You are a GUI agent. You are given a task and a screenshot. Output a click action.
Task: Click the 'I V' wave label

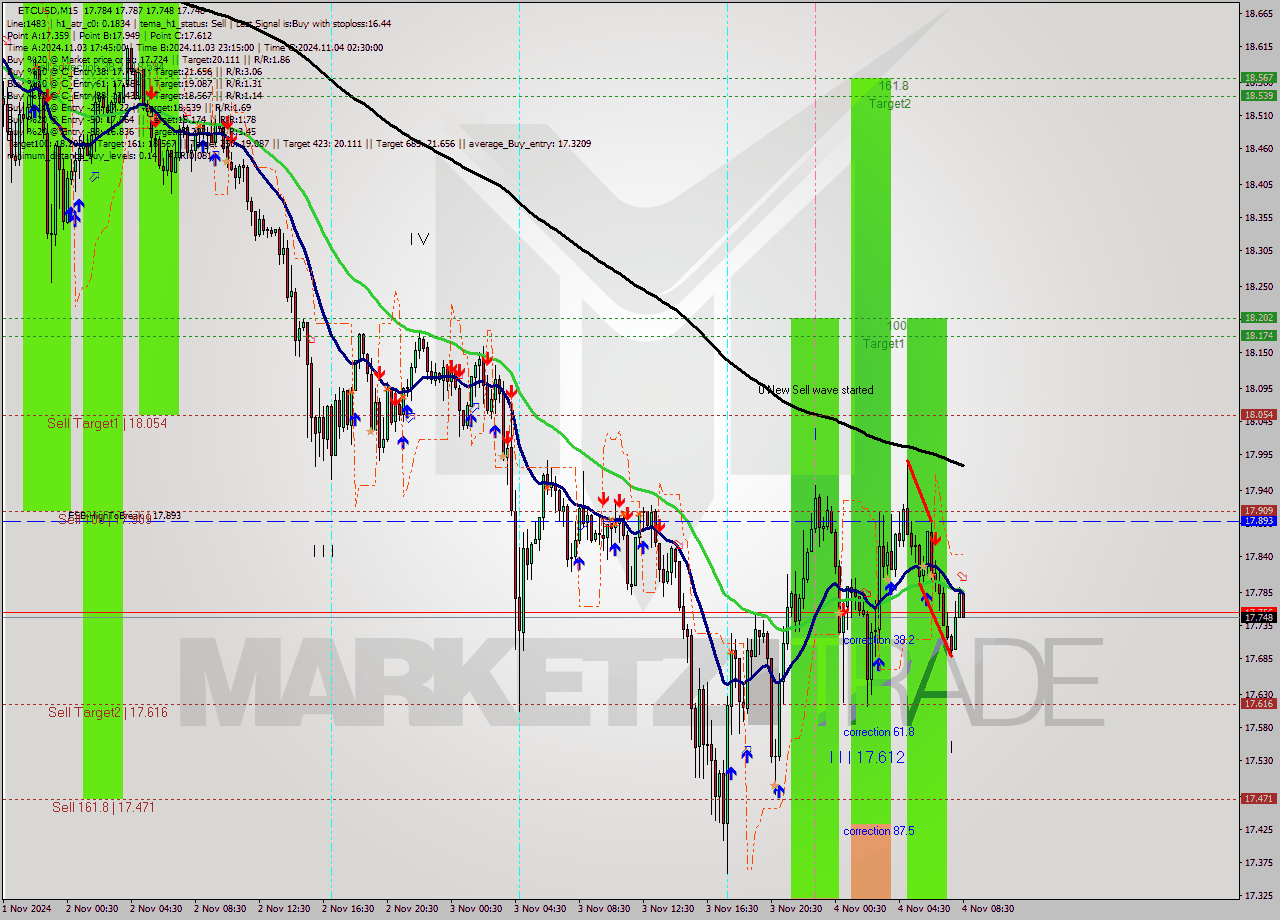[x=419, y=239]
